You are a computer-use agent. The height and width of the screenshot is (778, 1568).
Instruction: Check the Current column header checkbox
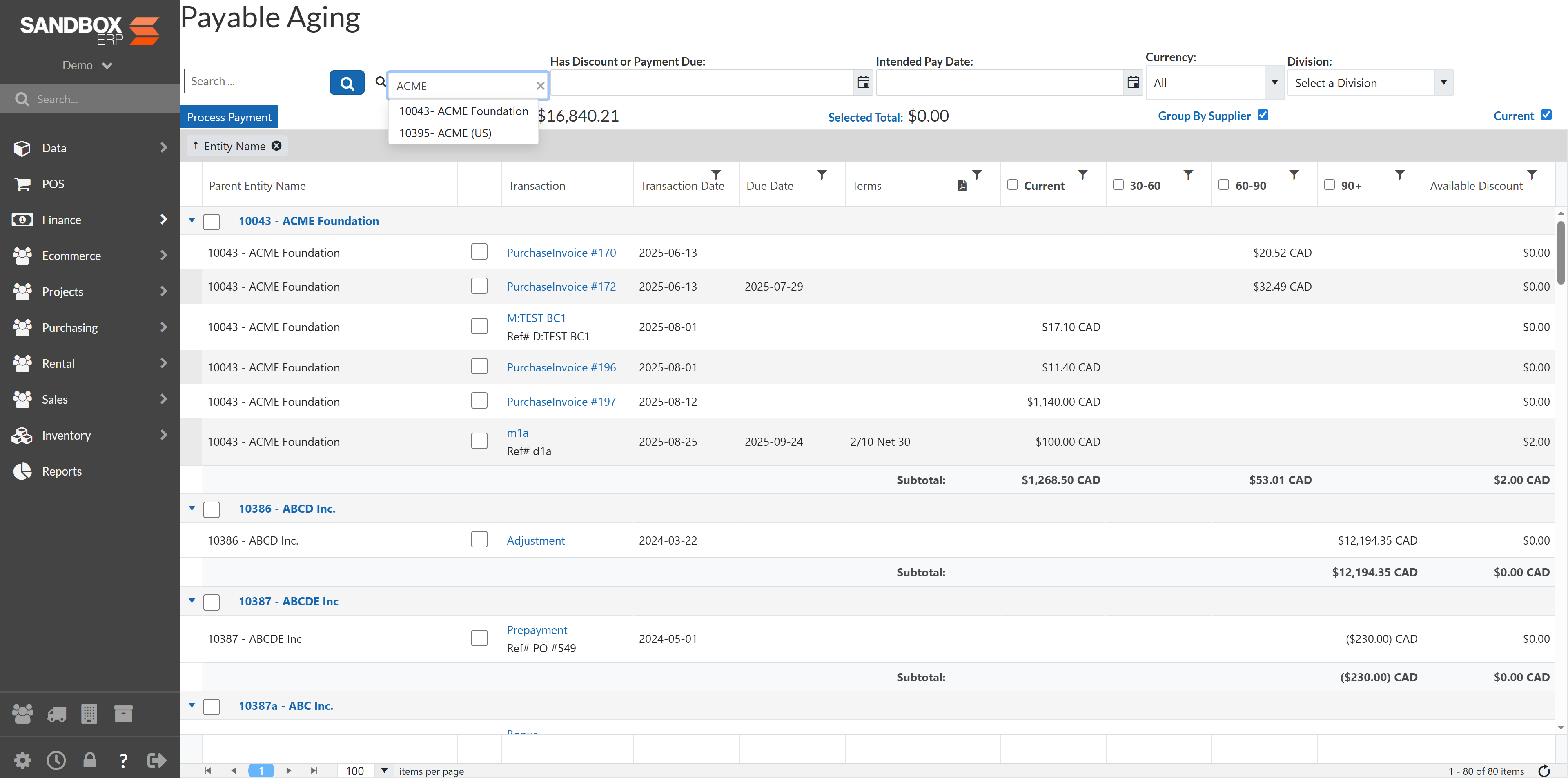click(1012, 184)
